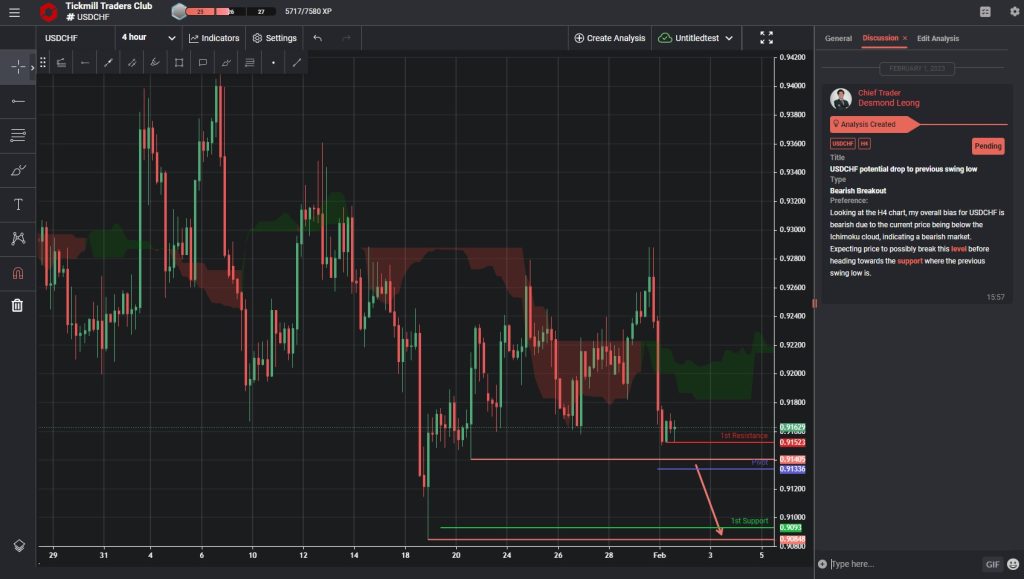Toggle the left drawing toolbar collapse arrow
The width and height of the screenshot is (1024, 579).
point(31,67)
